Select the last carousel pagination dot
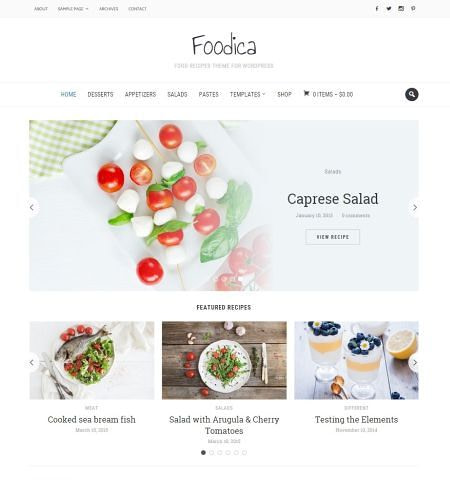This screenshot has height=480, width=450. 244,452
